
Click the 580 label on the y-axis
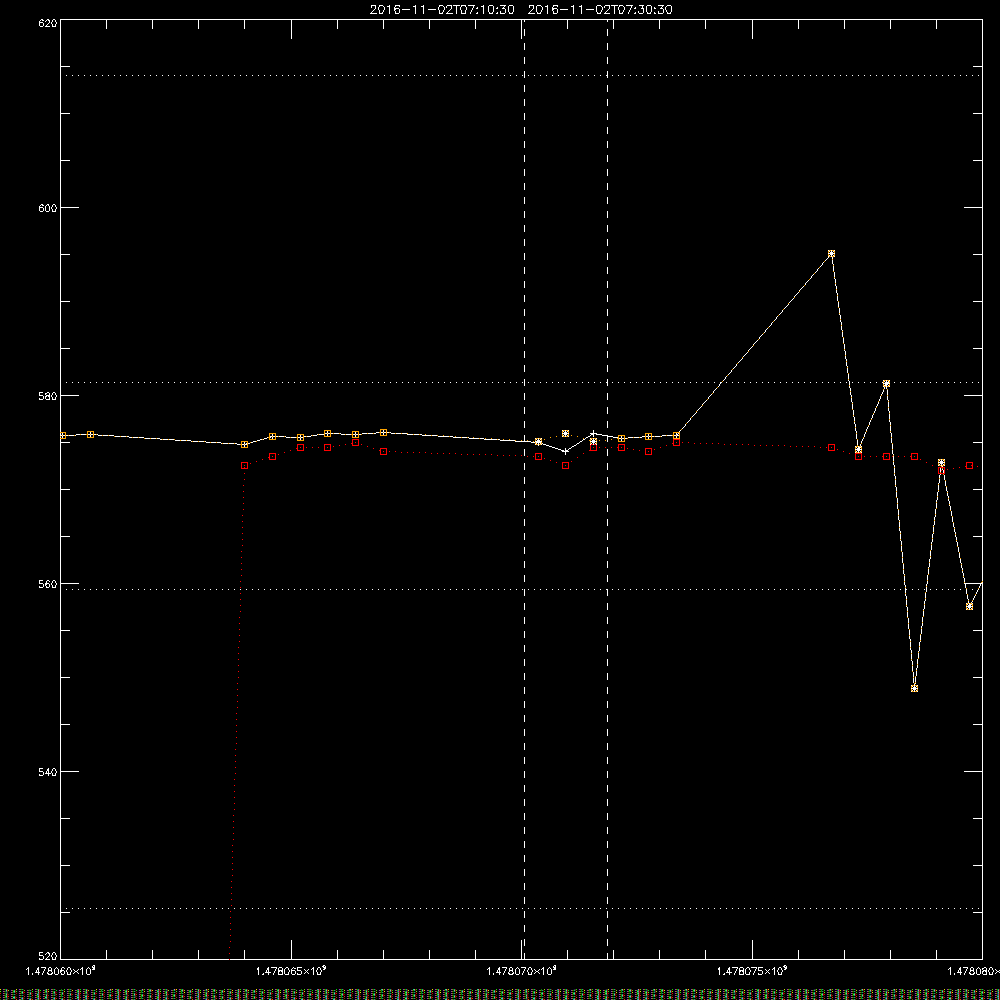[48, 396]
